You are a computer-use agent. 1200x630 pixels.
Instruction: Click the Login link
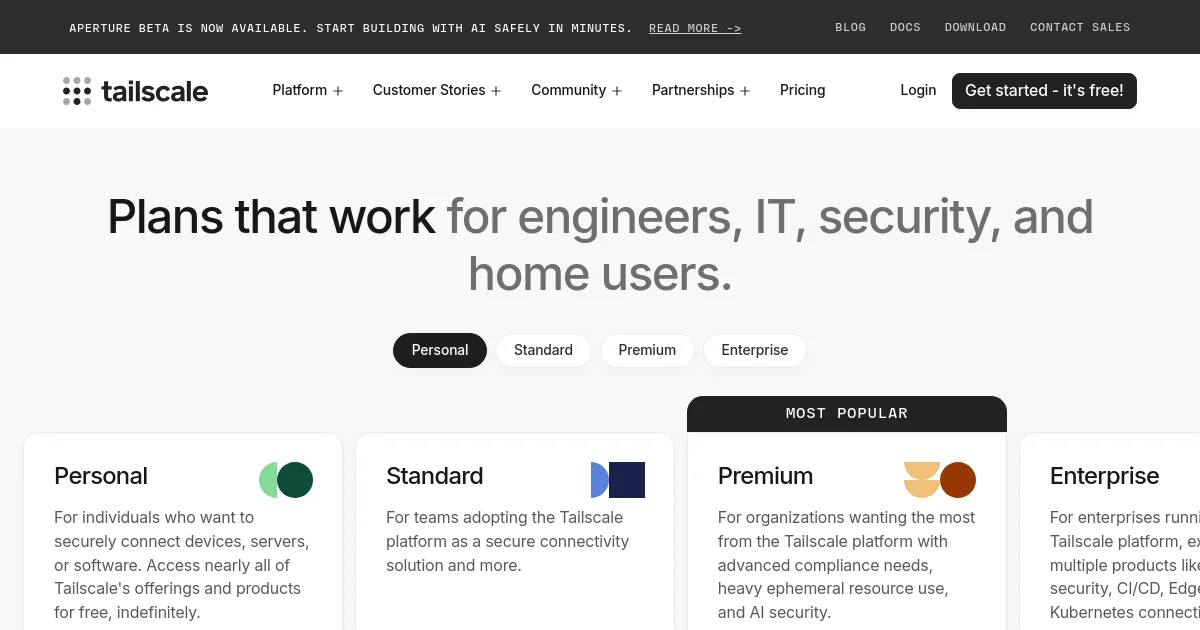[x=918, y=90]
